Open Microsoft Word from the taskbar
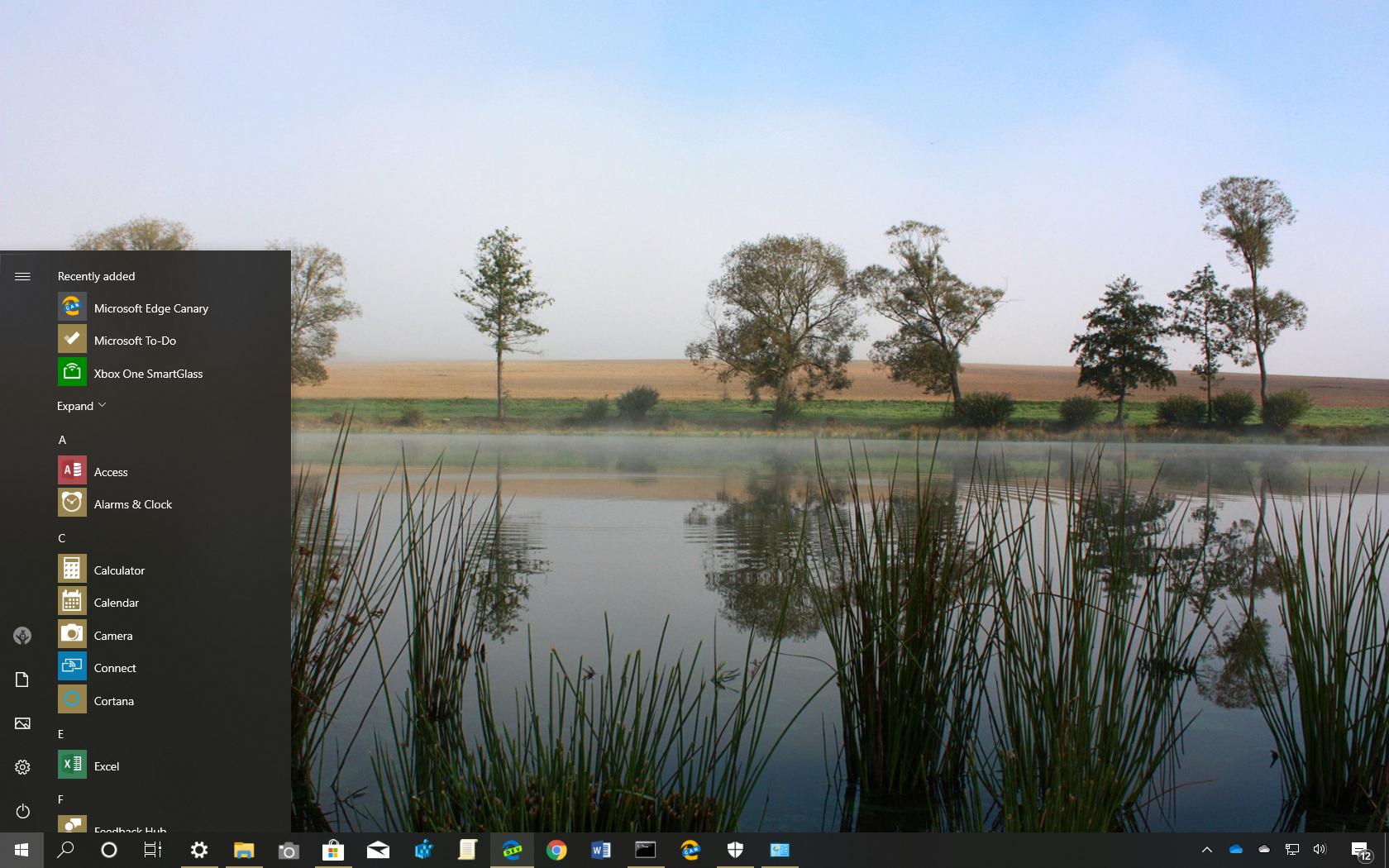 pyautogui.click(x=601, y=851)
